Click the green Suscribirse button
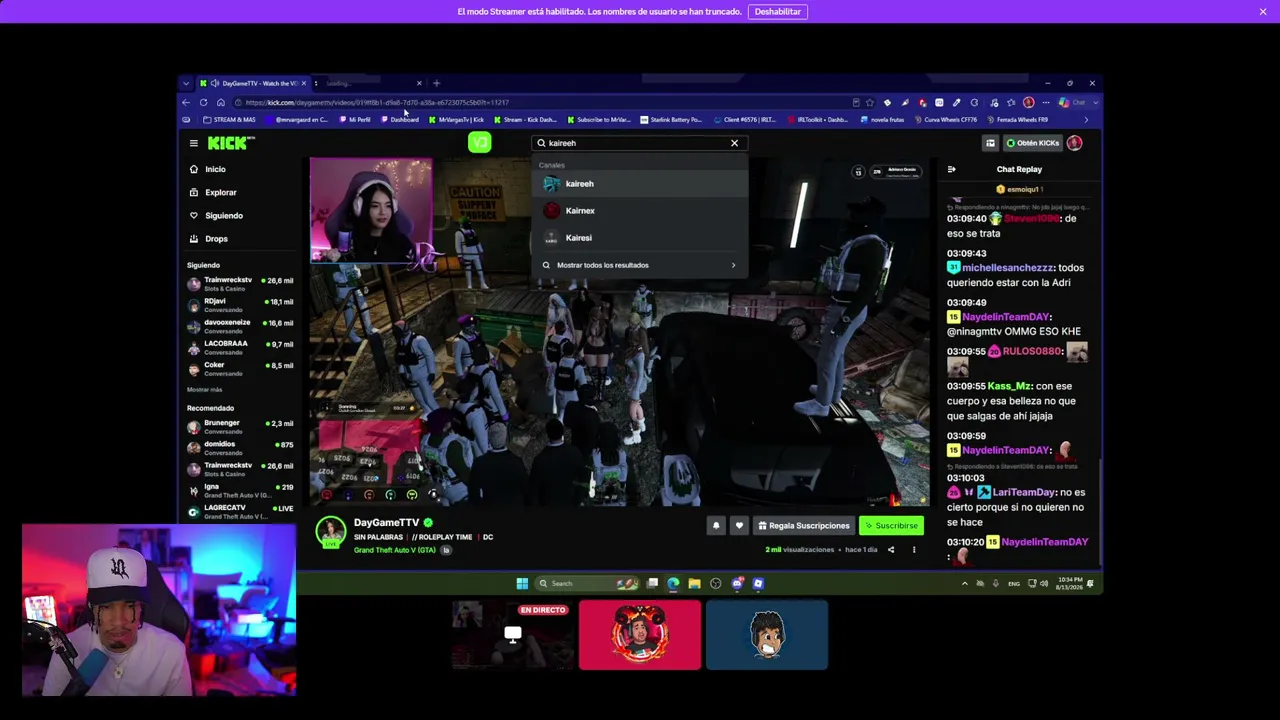Image resolution: width=1280 pixels, height=720 pixels. [x=891, y=525]
